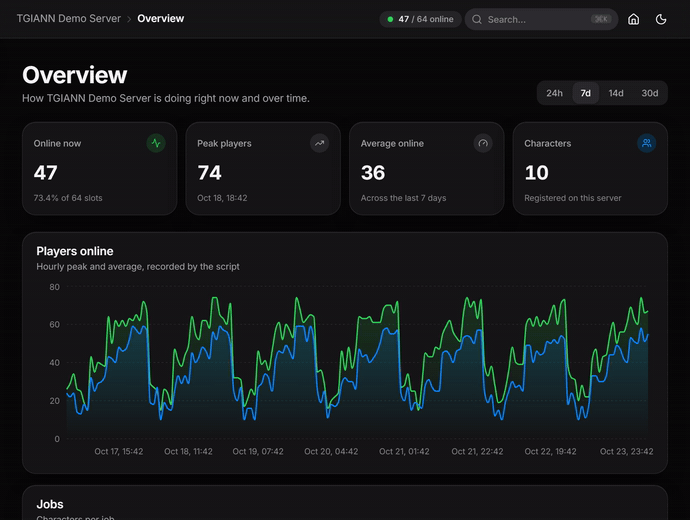The image size is (690, 520).
Task: Click the 0 y-axis label
Action: [x=57, y=439]
